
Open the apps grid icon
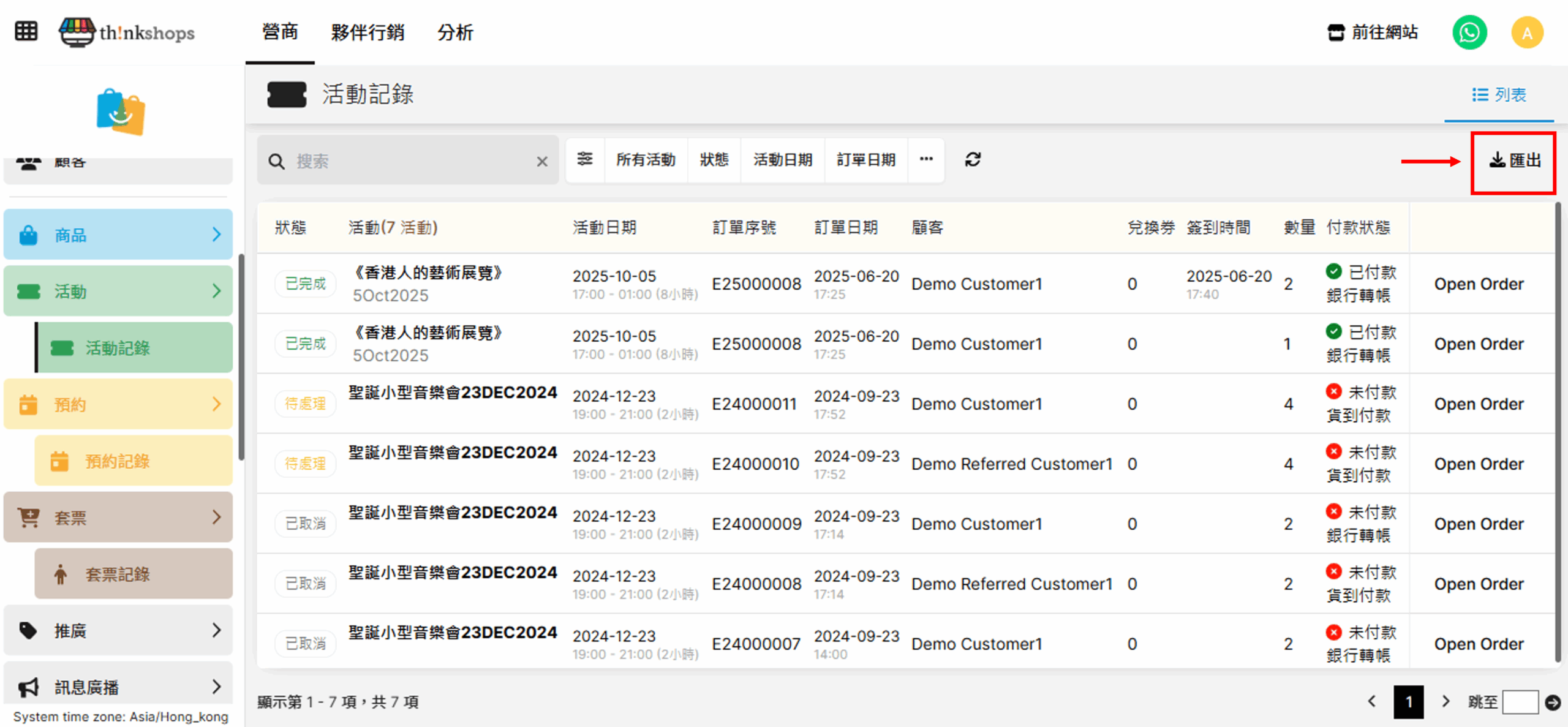26,31
